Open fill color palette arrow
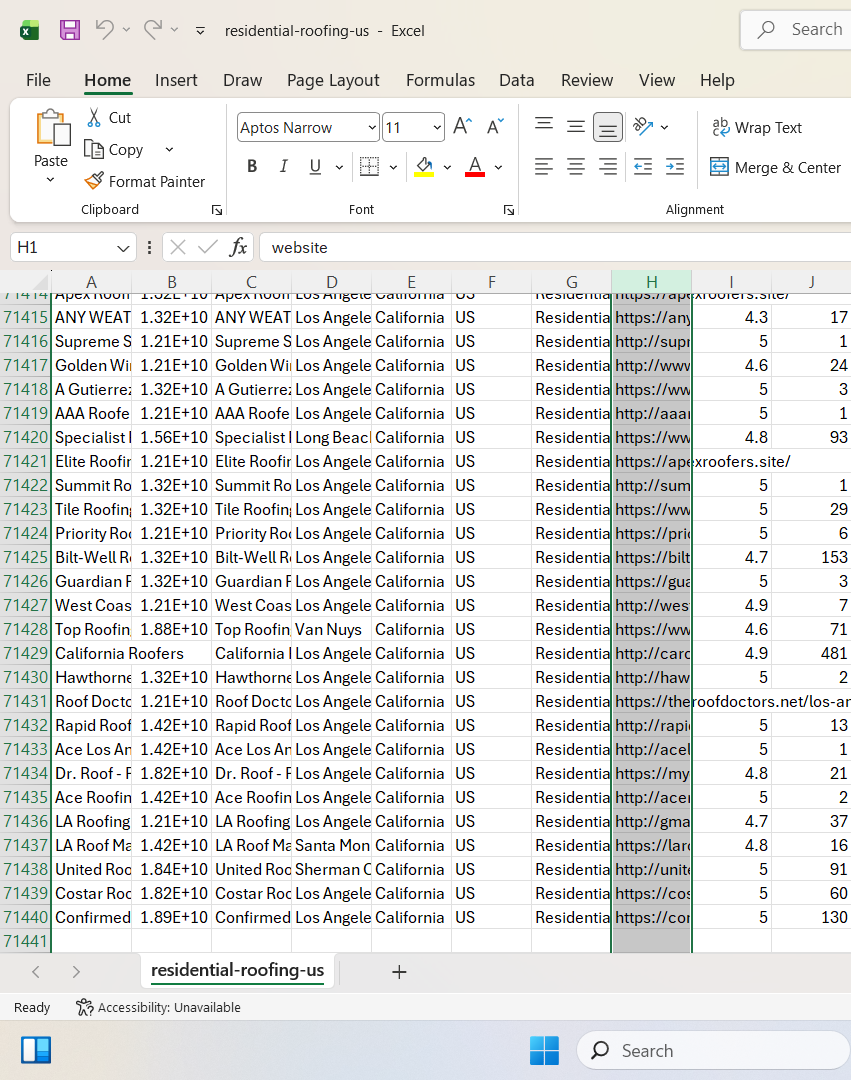The height and width of the screenshot is (1080, 851). [448, 167]
